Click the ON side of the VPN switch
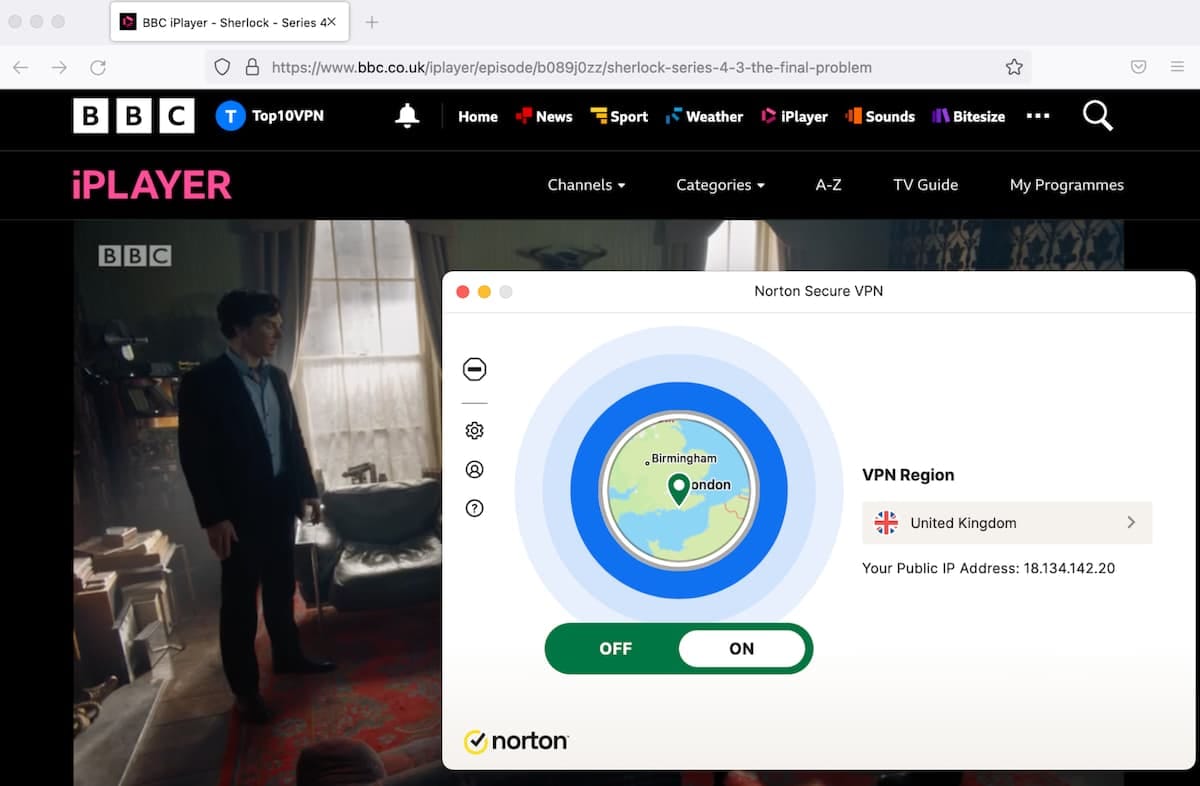This screenshot has width=1200, height=786. pyautogui.click(x=743, y=648)
